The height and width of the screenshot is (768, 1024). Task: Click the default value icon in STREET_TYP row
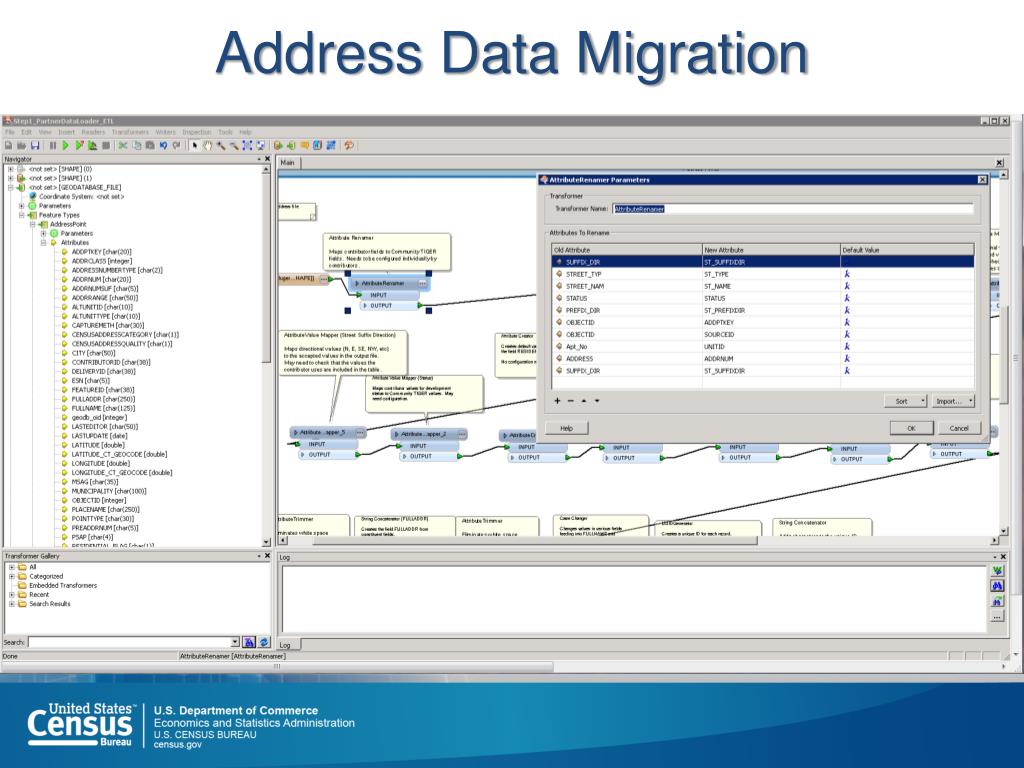point(847,274)
